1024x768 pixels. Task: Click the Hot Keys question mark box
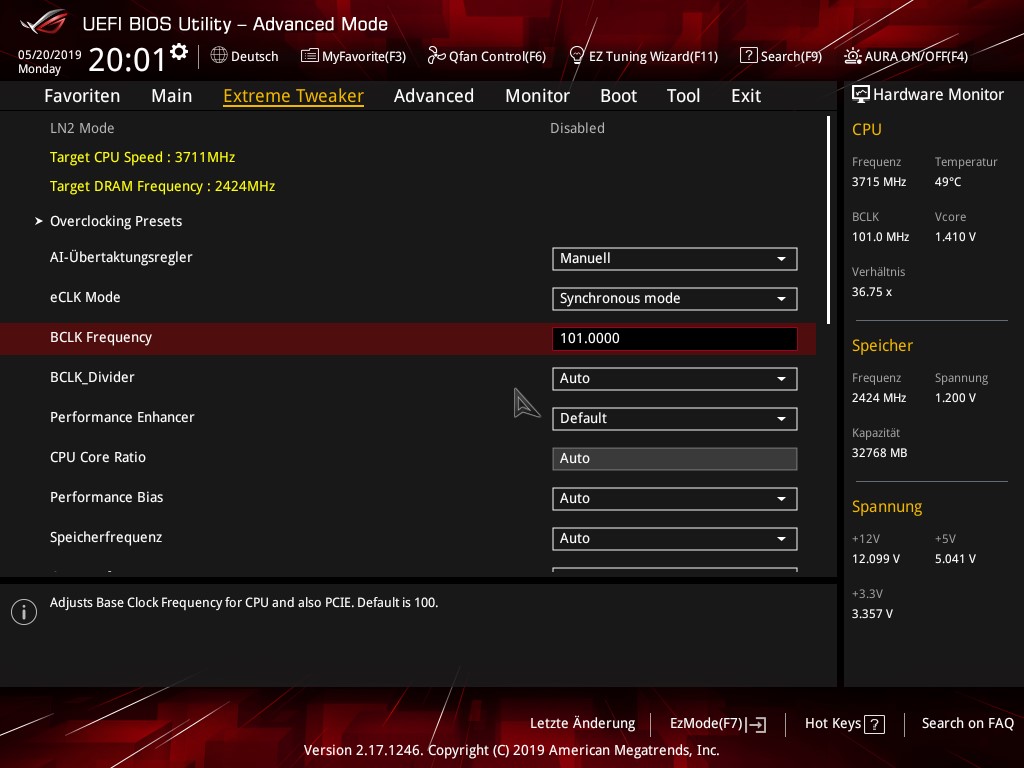tap(874, 724)
